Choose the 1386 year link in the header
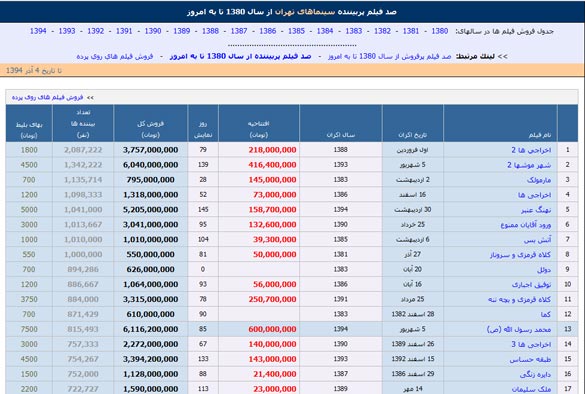This screenshot has width=585, height=394. [268, 31]
